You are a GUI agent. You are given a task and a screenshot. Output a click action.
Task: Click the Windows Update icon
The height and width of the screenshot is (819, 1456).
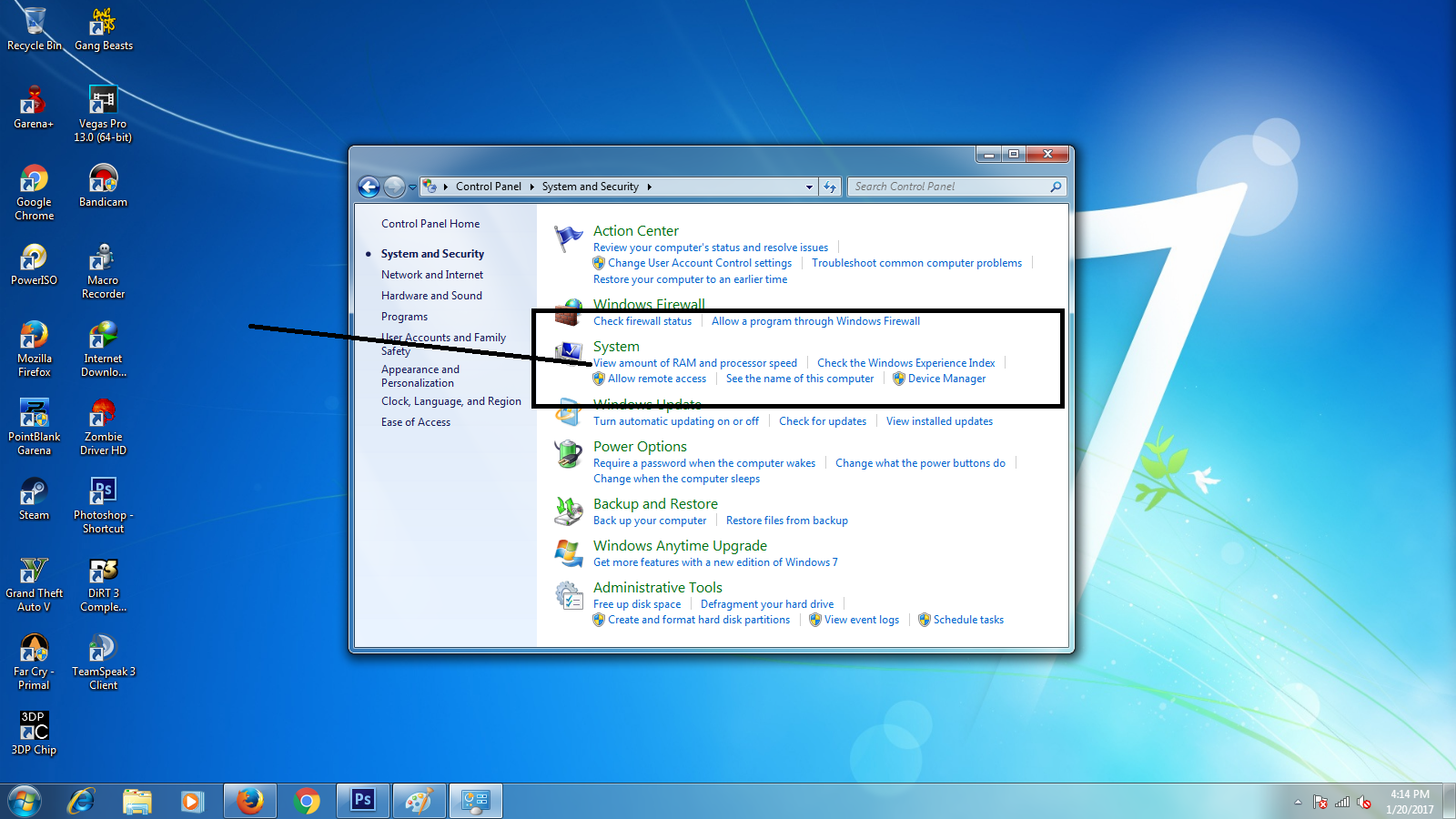[x=569, y=412]
